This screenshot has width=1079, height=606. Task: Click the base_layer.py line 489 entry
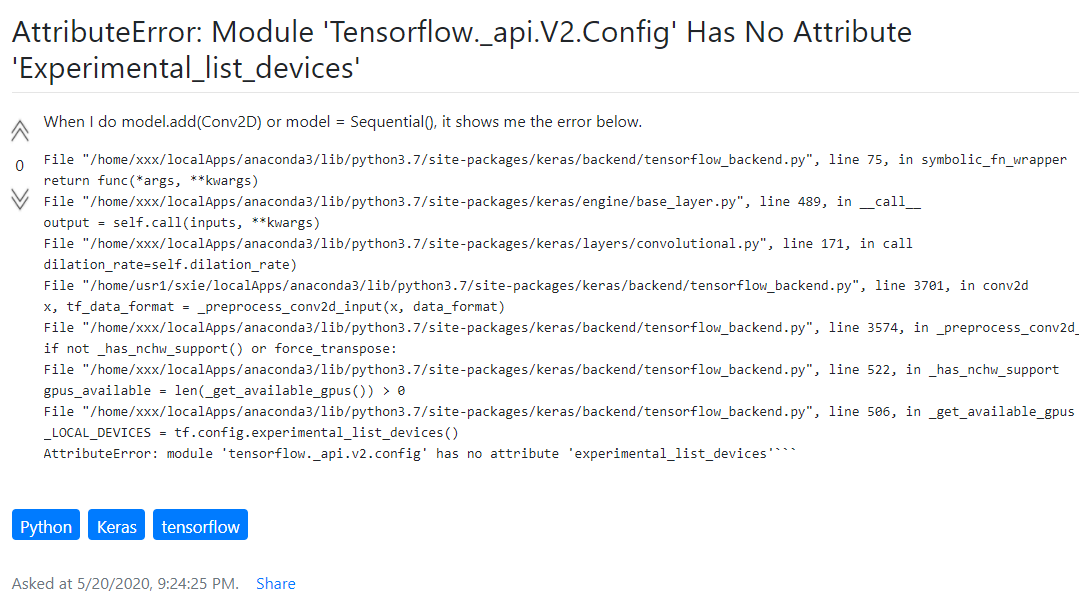(482, 202)
